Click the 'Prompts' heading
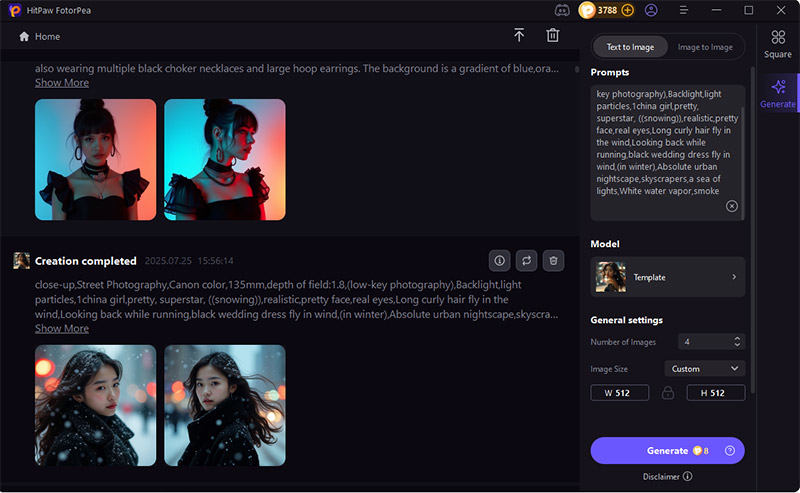 (x=610, y=72)
